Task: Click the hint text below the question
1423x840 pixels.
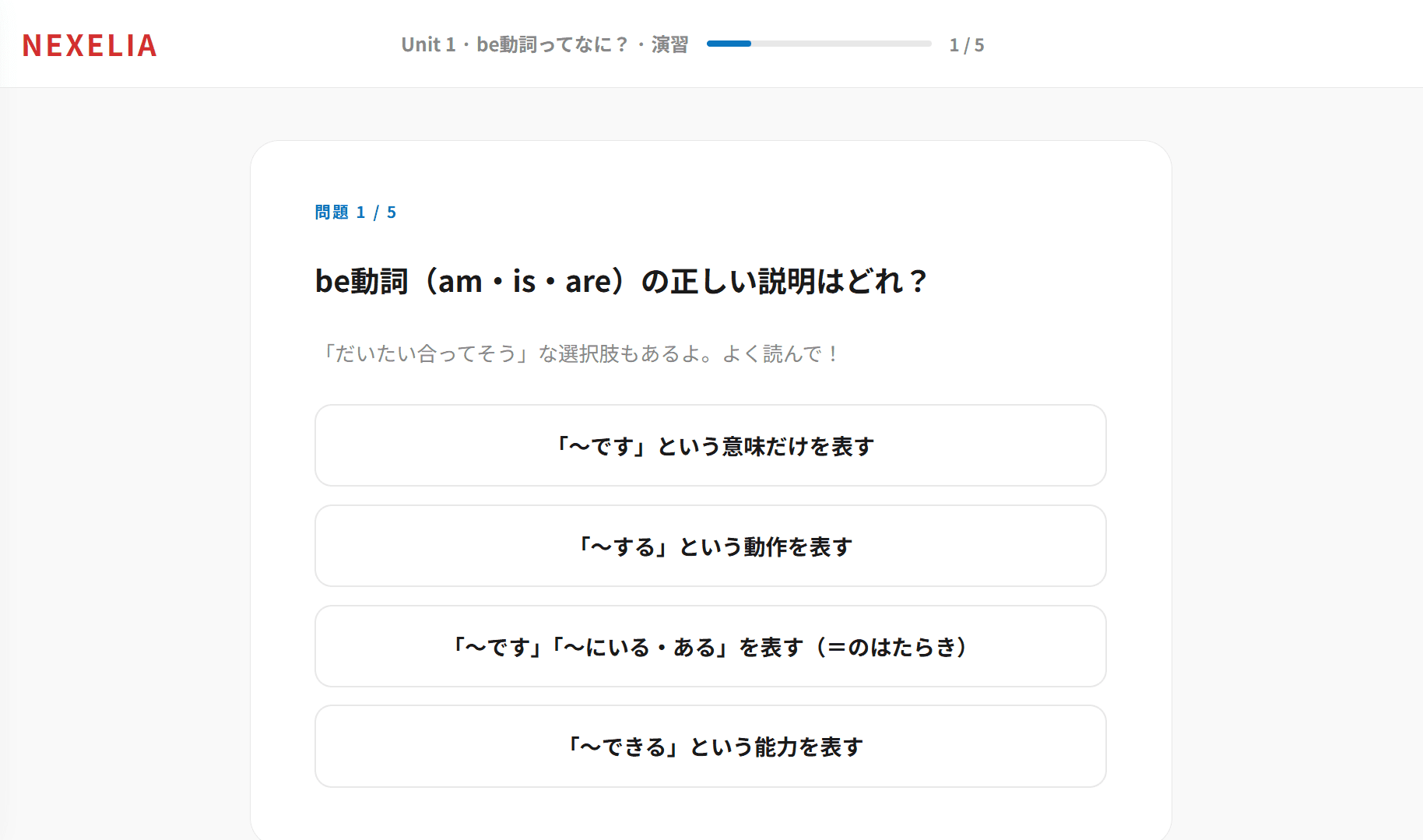Action: (578, 353)
